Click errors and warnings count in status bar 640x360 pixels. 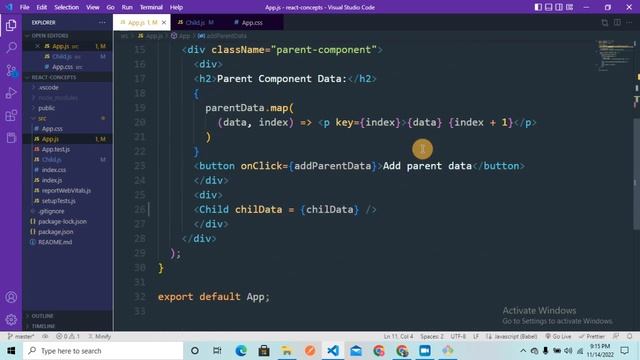(x=68, y=336)
